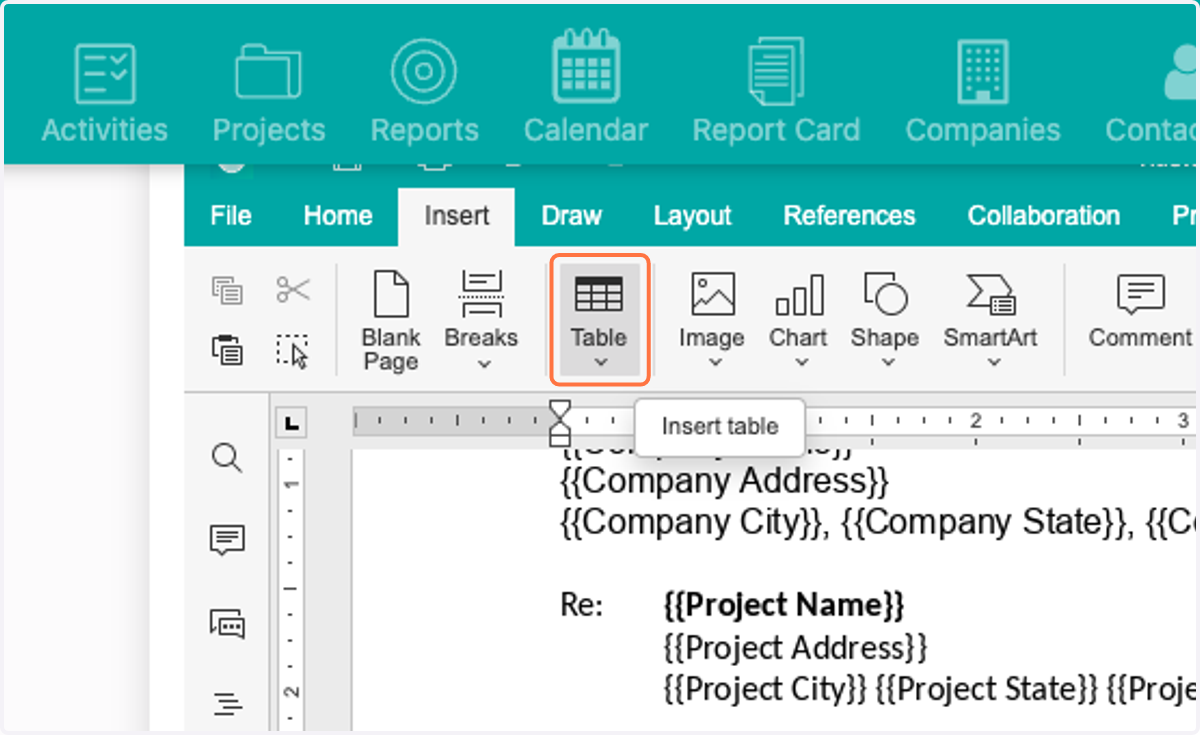Click the Paste clipboard icon
This screenshot has width=1200, height=735.
(227, 350)
